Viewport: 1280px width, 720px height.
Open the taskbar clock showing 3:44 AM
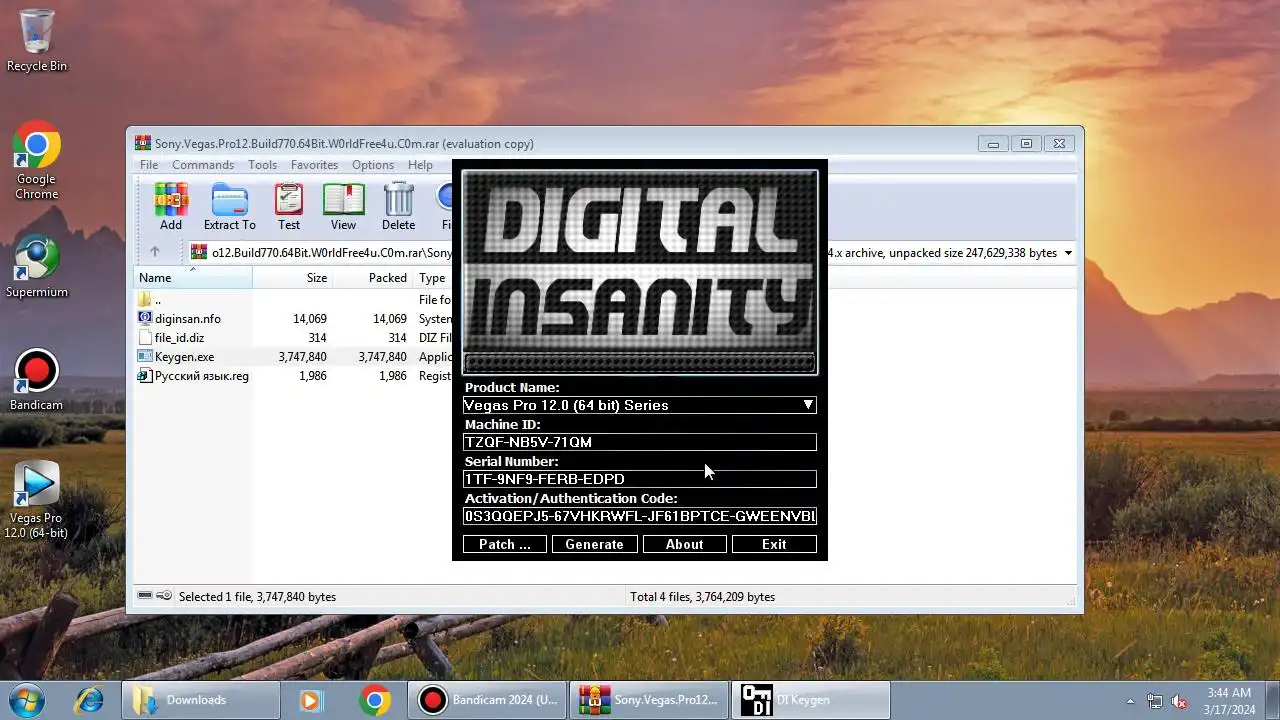[x=1229, y=701]
